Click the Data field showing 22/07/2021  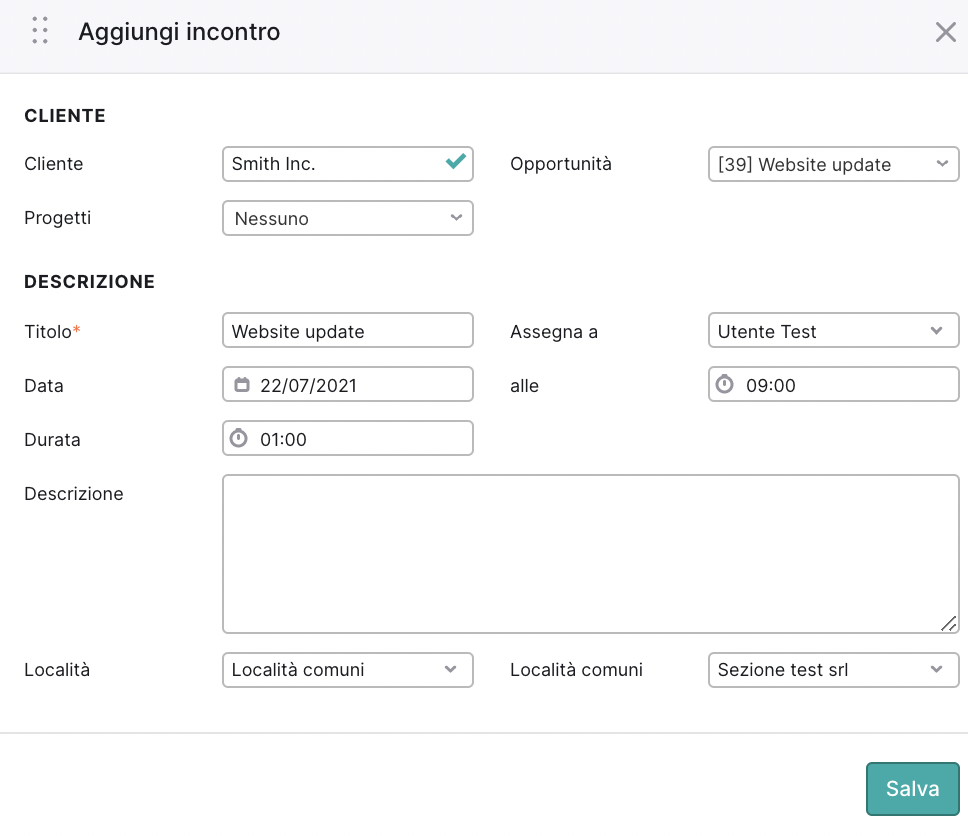[348, 384]
